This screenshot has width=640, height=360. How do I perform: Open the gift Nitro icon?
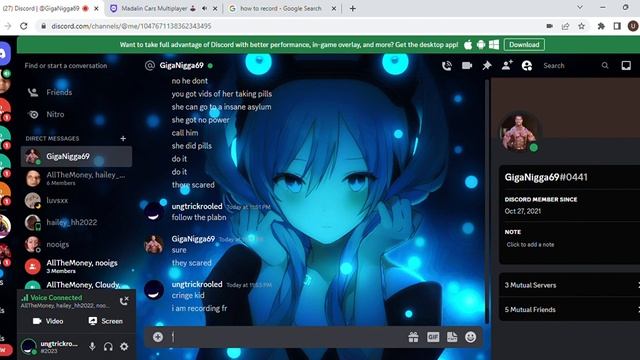pyautogui.click(x=413, y=337)
